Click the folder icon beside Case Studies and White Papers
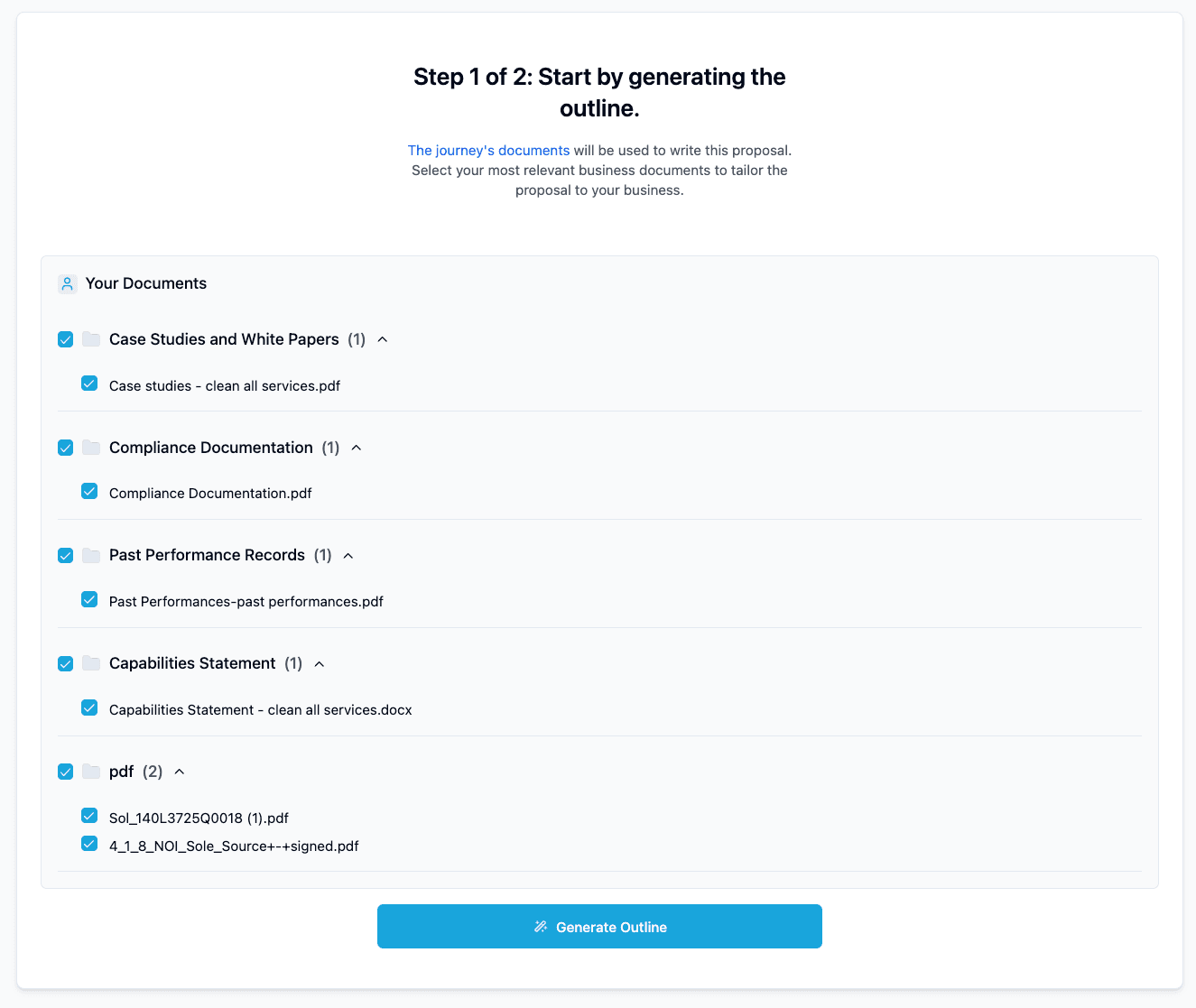This screenshot has width=1196, height=1008. pyautogui.click(x=90, y=339)
